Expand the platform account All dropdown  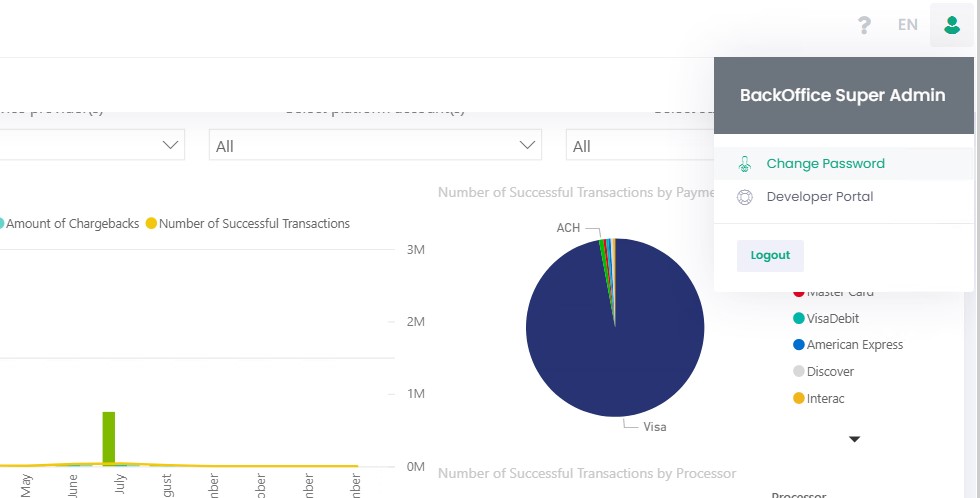(x=375, y=146)
